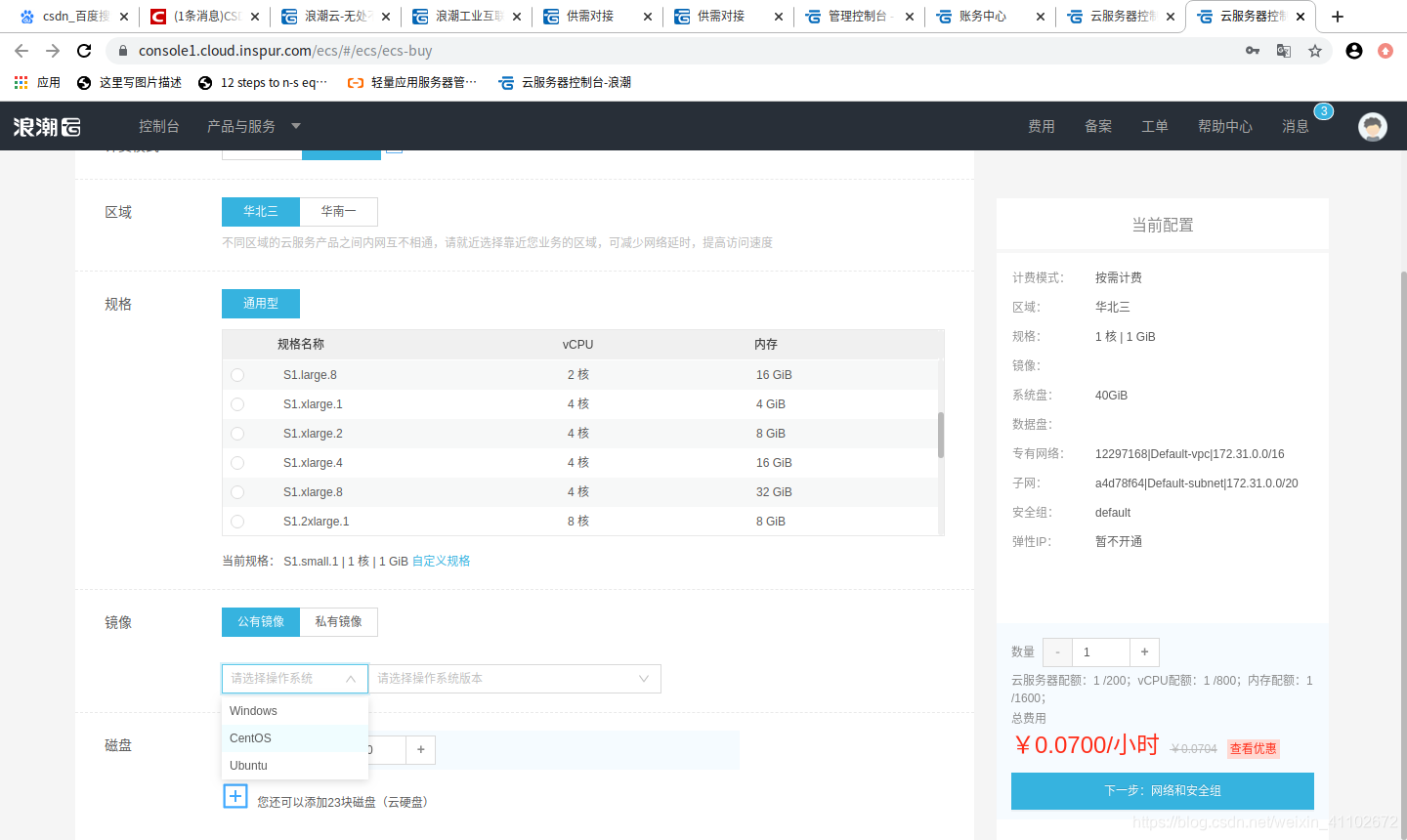Increase server quantity with plus button
Image resolution: width=1407 pixels, height=840 pixels.
point(1145,652)
